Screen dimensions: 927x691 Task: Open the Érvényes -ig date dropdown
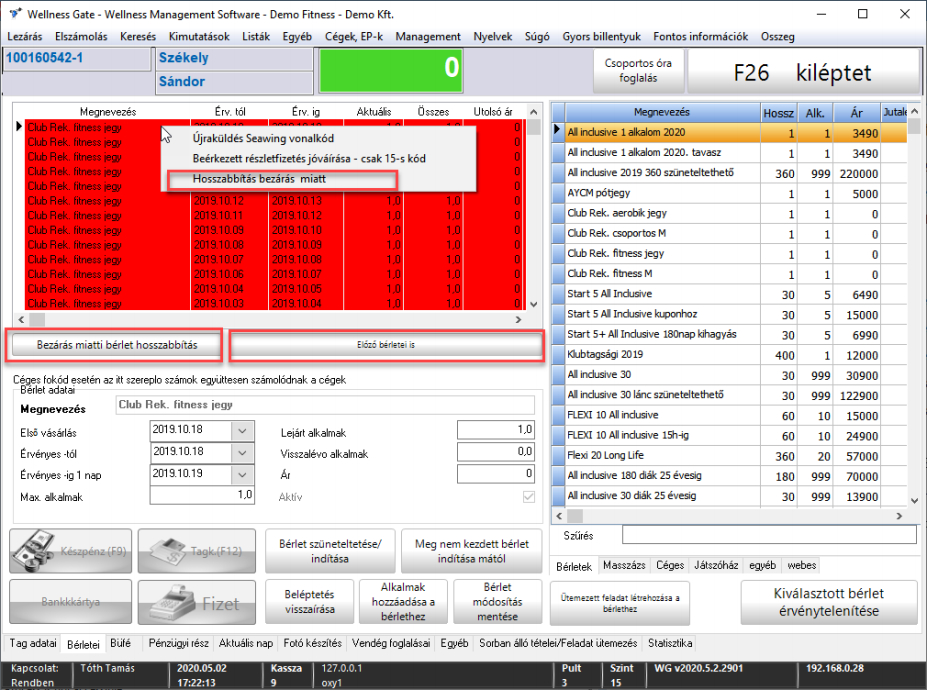[242, 475]
